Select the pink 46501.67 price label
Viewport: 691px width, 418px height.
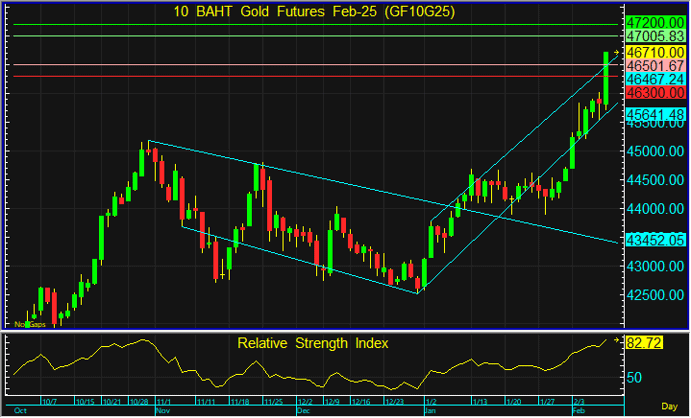[x=654, y=65]
